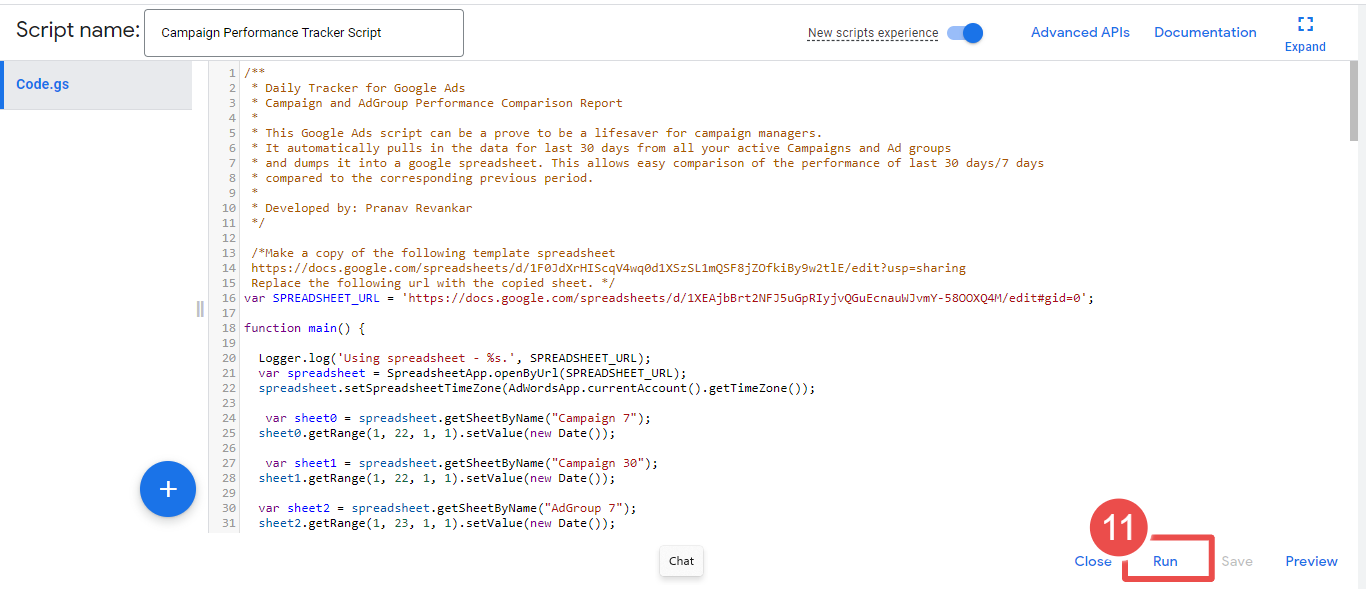1366x589 pixels.
Task: Click the setSpreadsheetTimeZone code line
Action: pos(537,388)
